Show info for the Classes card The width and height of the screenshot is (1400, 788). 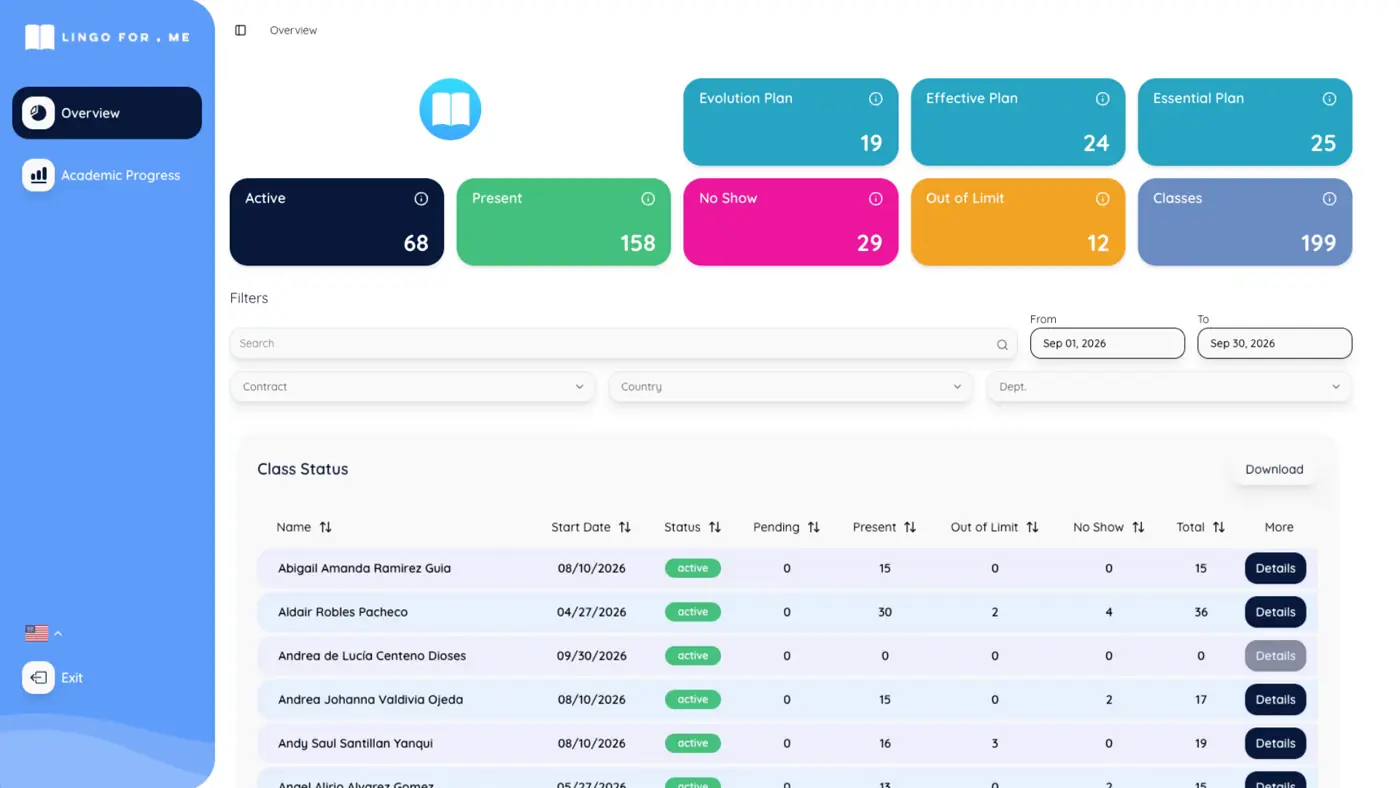1330,199
